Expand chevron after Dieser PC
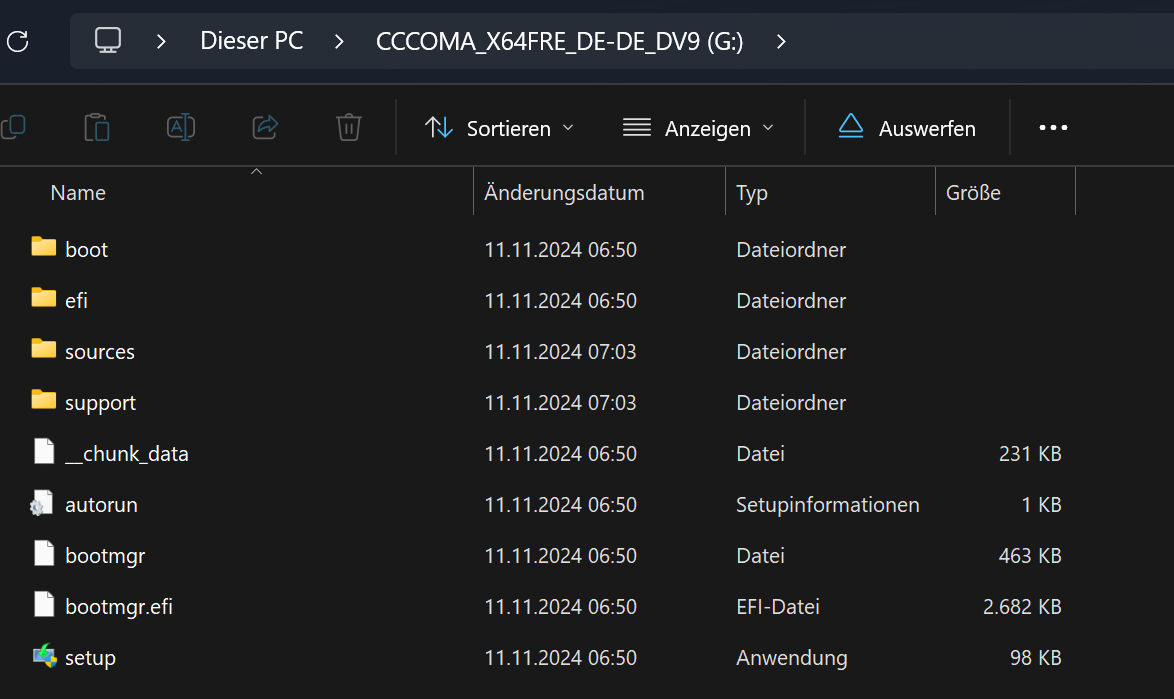This screenshot has width=1174, height=699. point(339,41)
